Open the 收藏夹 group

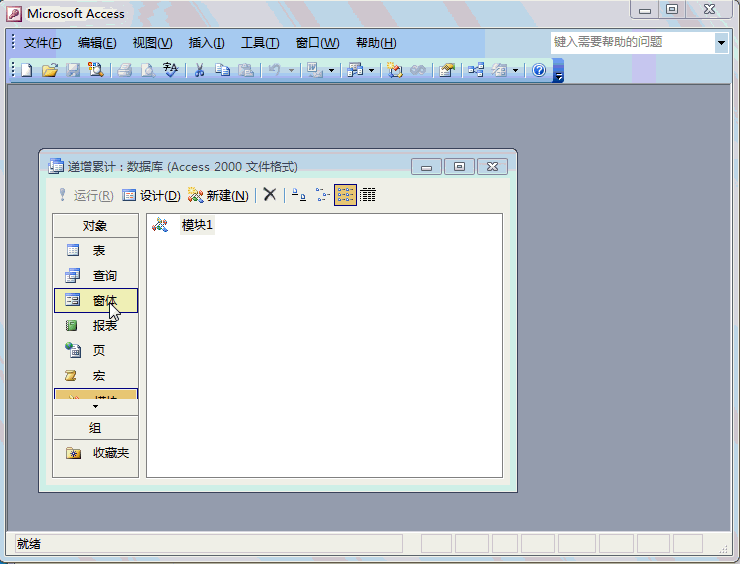click(x=96, y=453)
